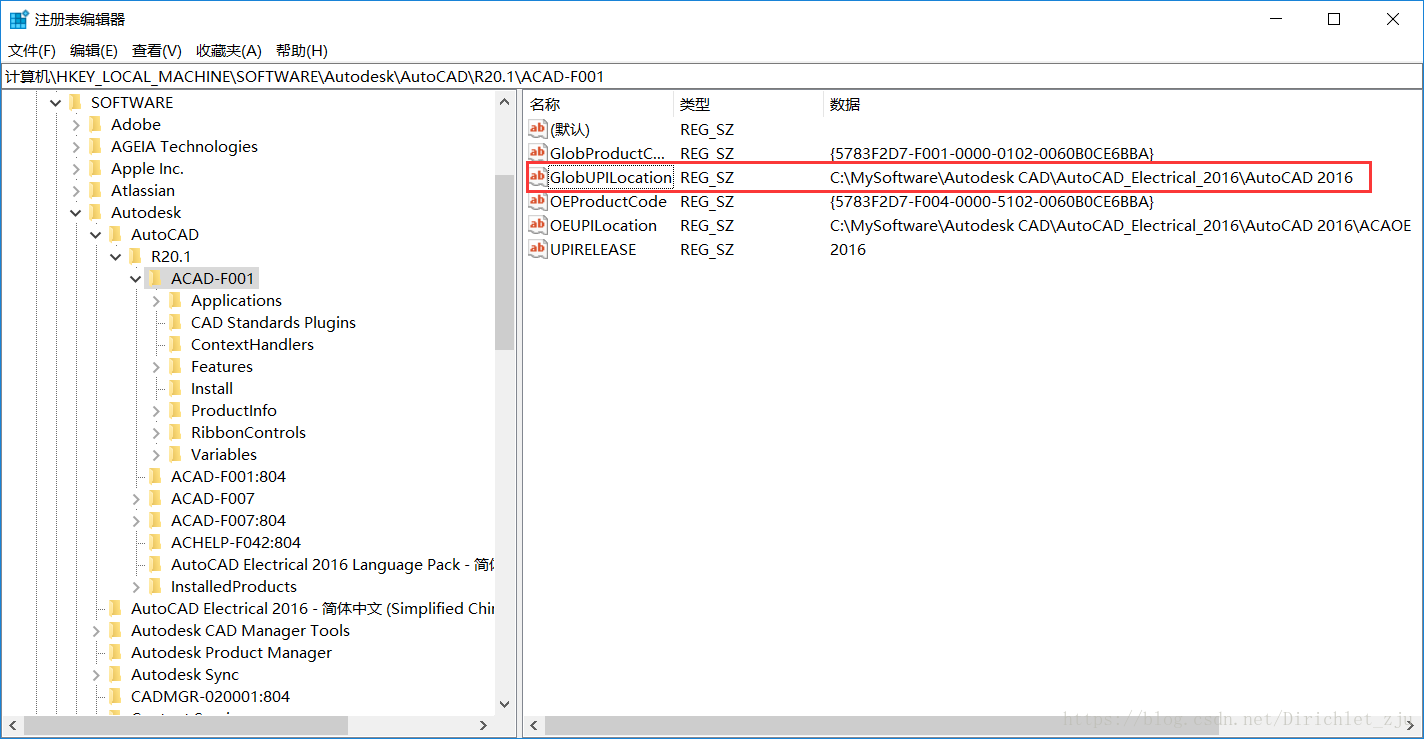The width and height of the screenshot is (1424, 739).
Task: Collapse the Autodesk key
Action: 76,212
